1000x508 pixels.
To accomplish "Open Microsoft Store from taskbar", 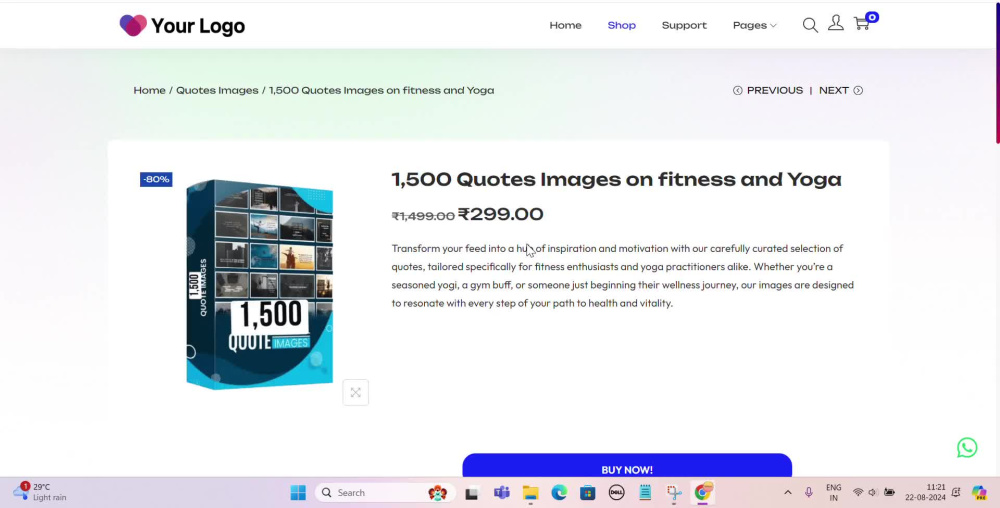I will (x=587, y=493).
